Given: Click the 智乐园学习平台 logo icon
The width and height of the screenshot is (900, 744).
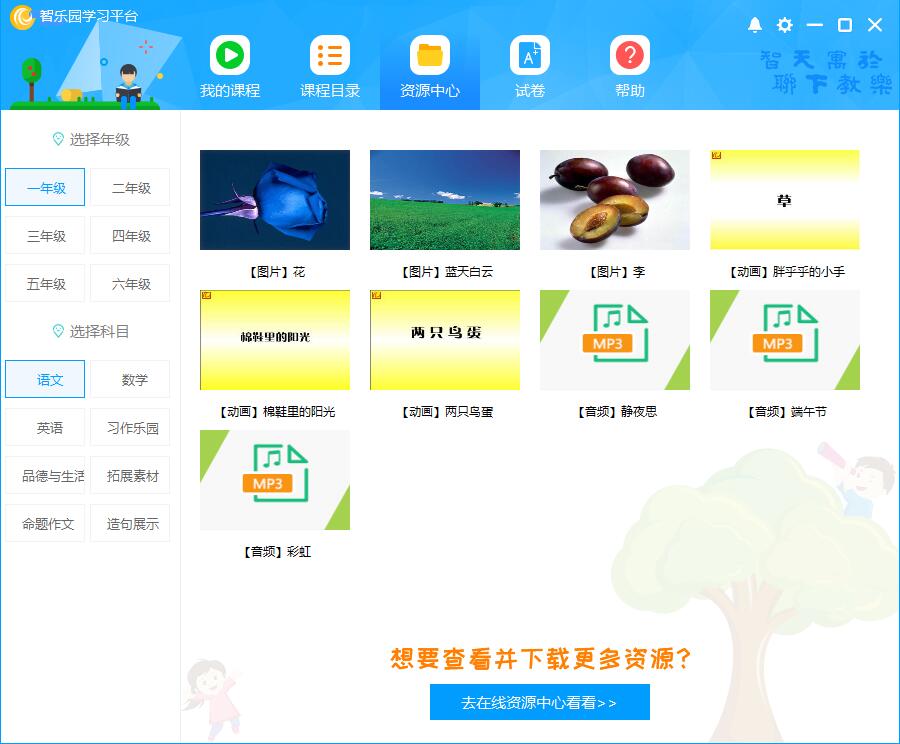Looking at the screenshot, I should (22, 17).
